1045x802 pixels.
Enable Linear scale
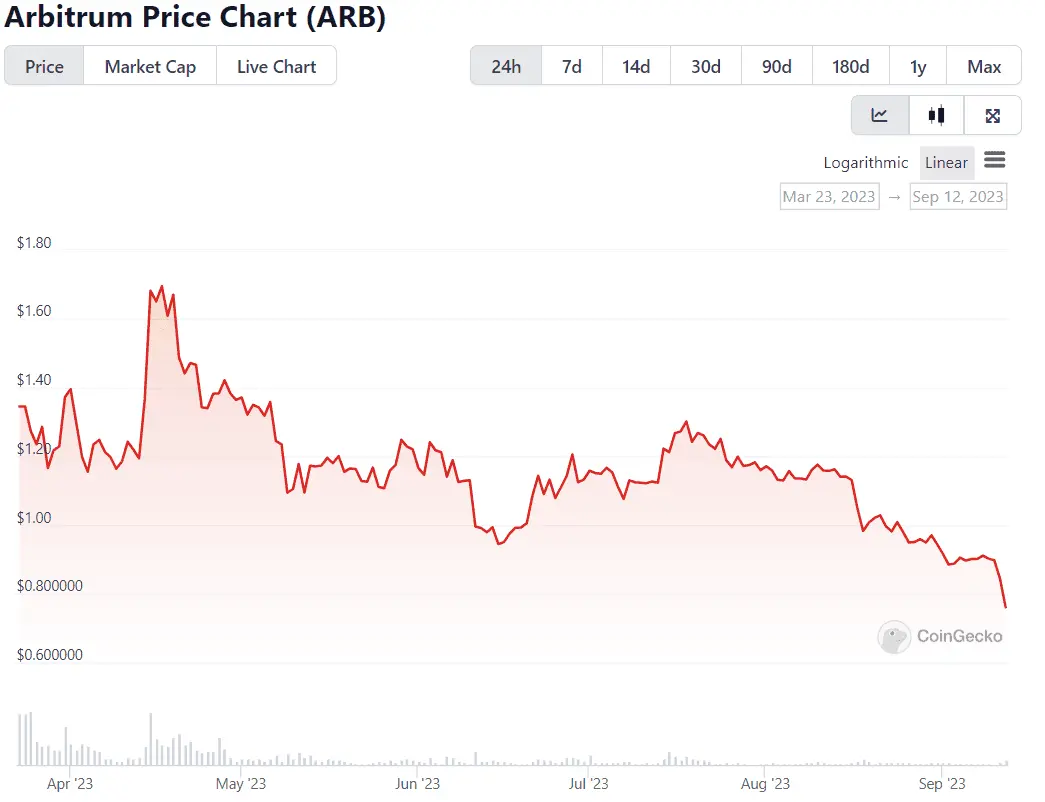coord(946,162)
